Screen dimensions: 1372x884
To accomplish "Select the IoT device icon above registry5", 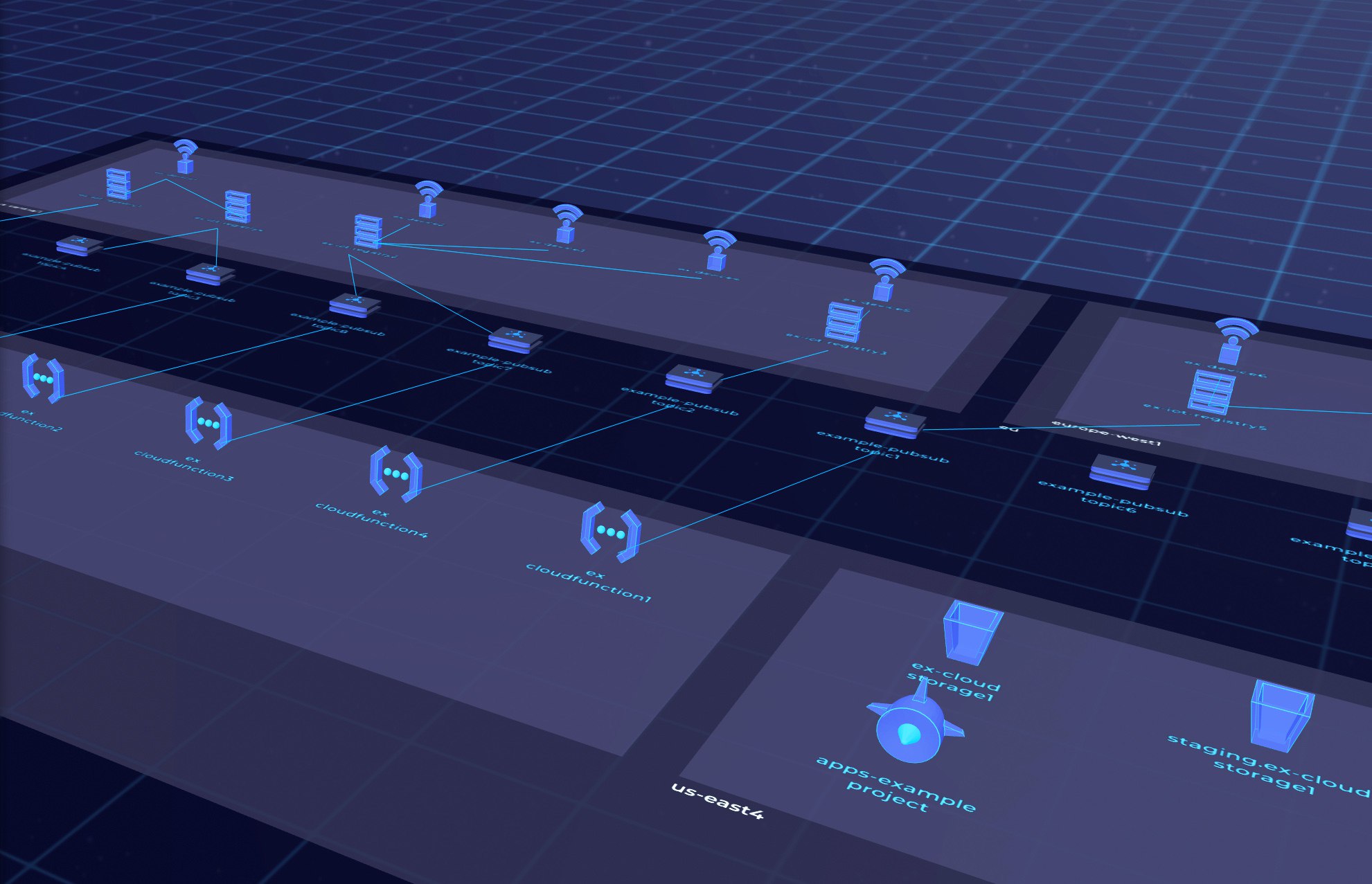I will (1236, 341).
